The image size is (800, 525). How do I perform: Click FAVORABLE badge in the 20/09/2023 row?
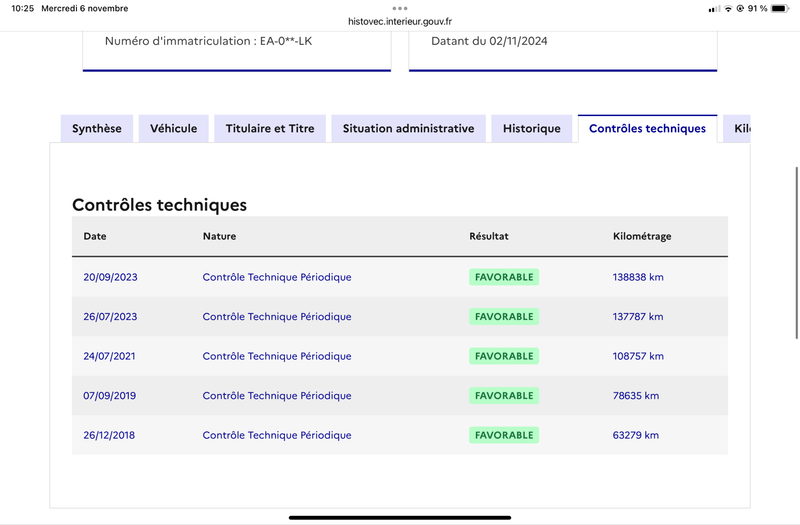(504, 277)
